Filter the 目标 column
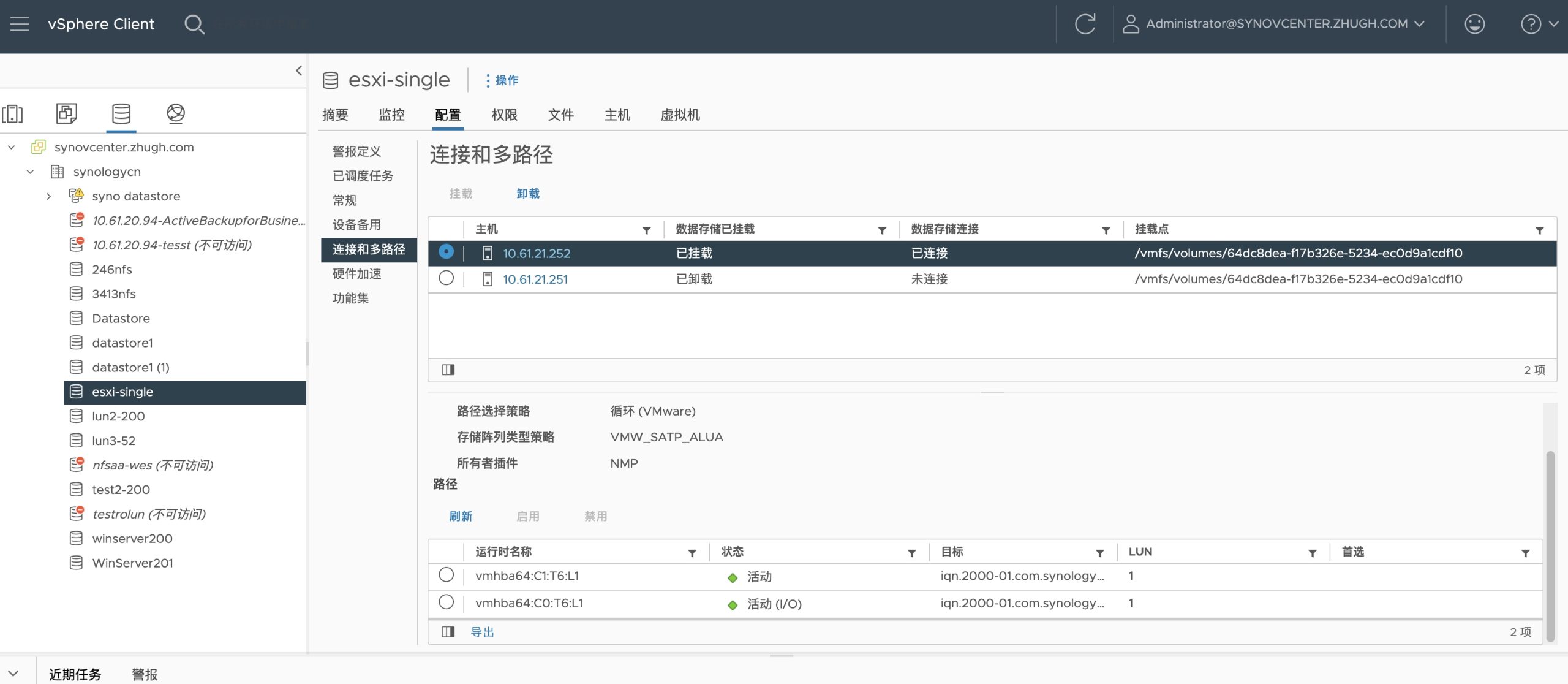Viewport: 1568px width, 684px height. (x=1100, y=553)
